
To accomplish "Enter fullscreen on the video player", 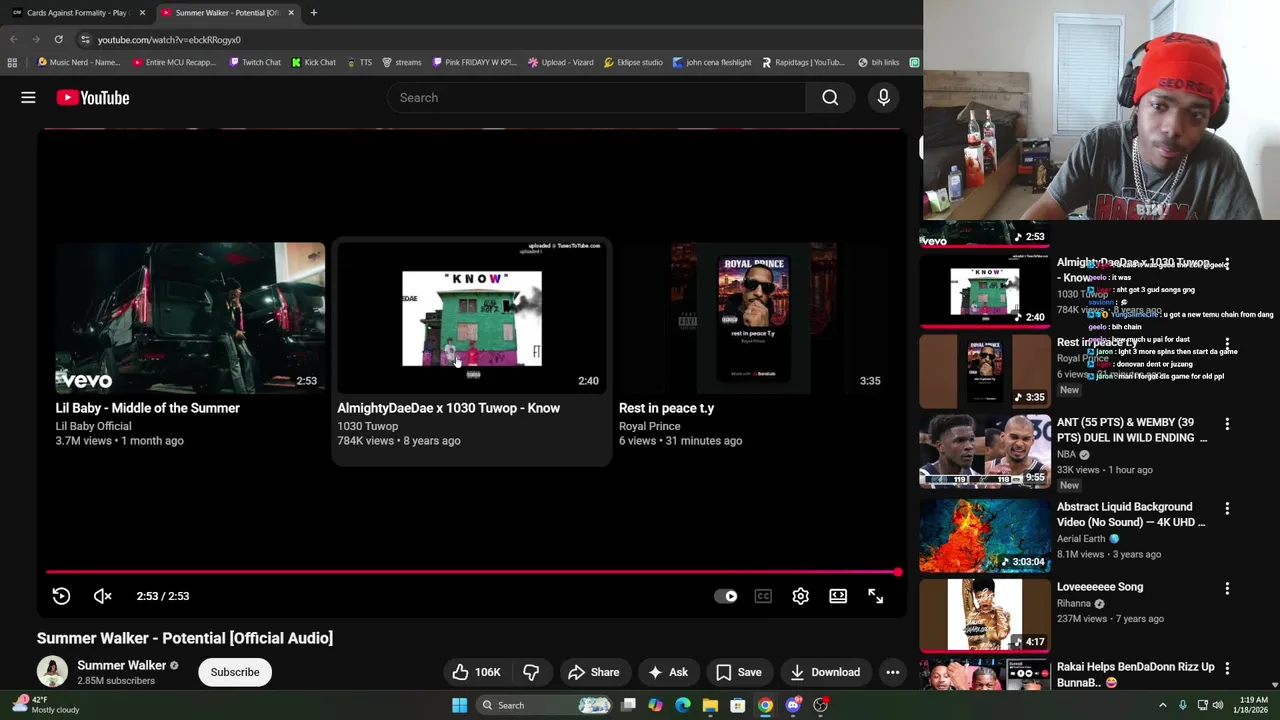I will (x=875, y=596).
